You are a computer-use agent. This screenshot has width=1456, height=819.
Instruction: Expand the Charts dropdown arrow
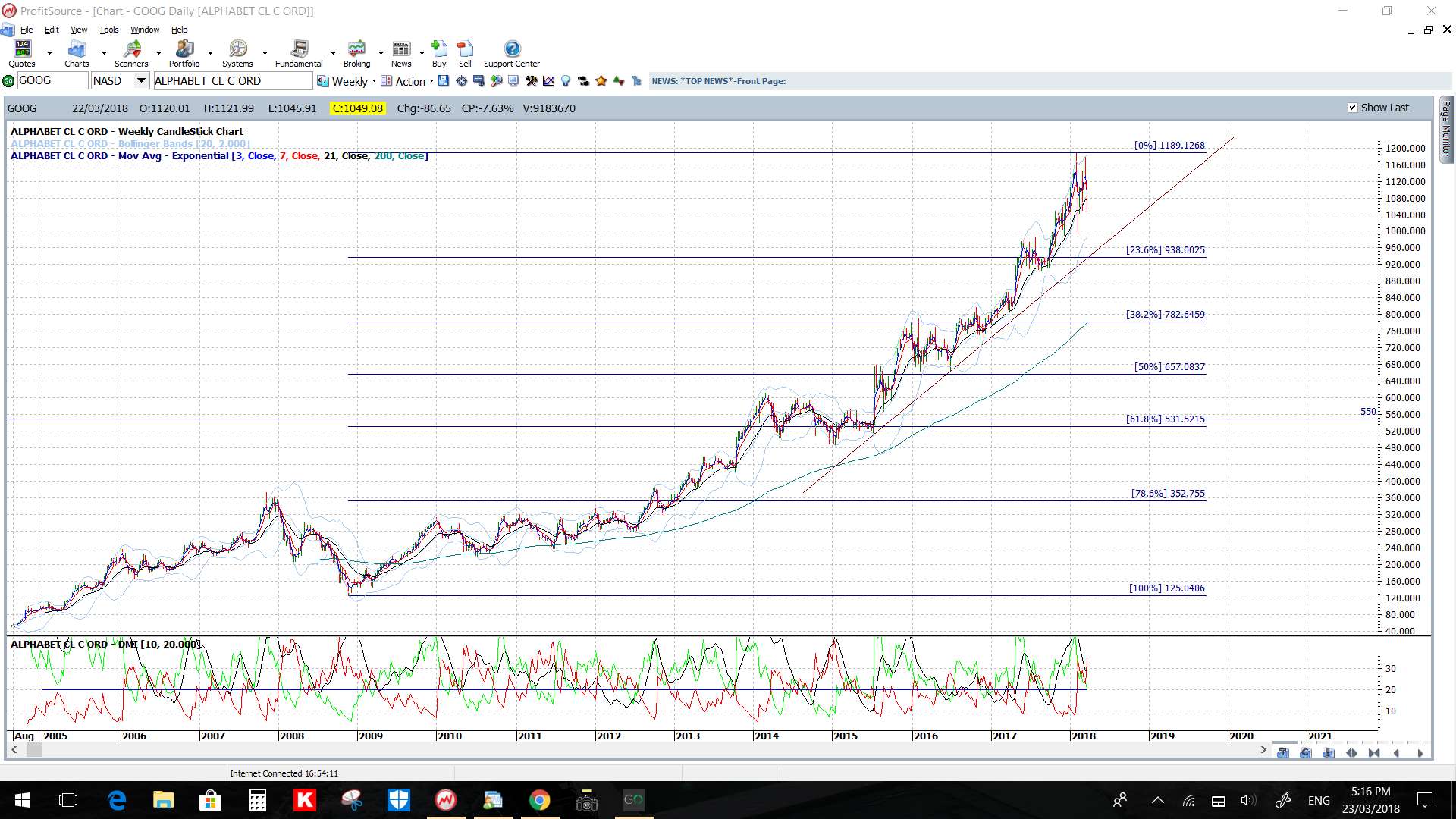click(104, 54)
